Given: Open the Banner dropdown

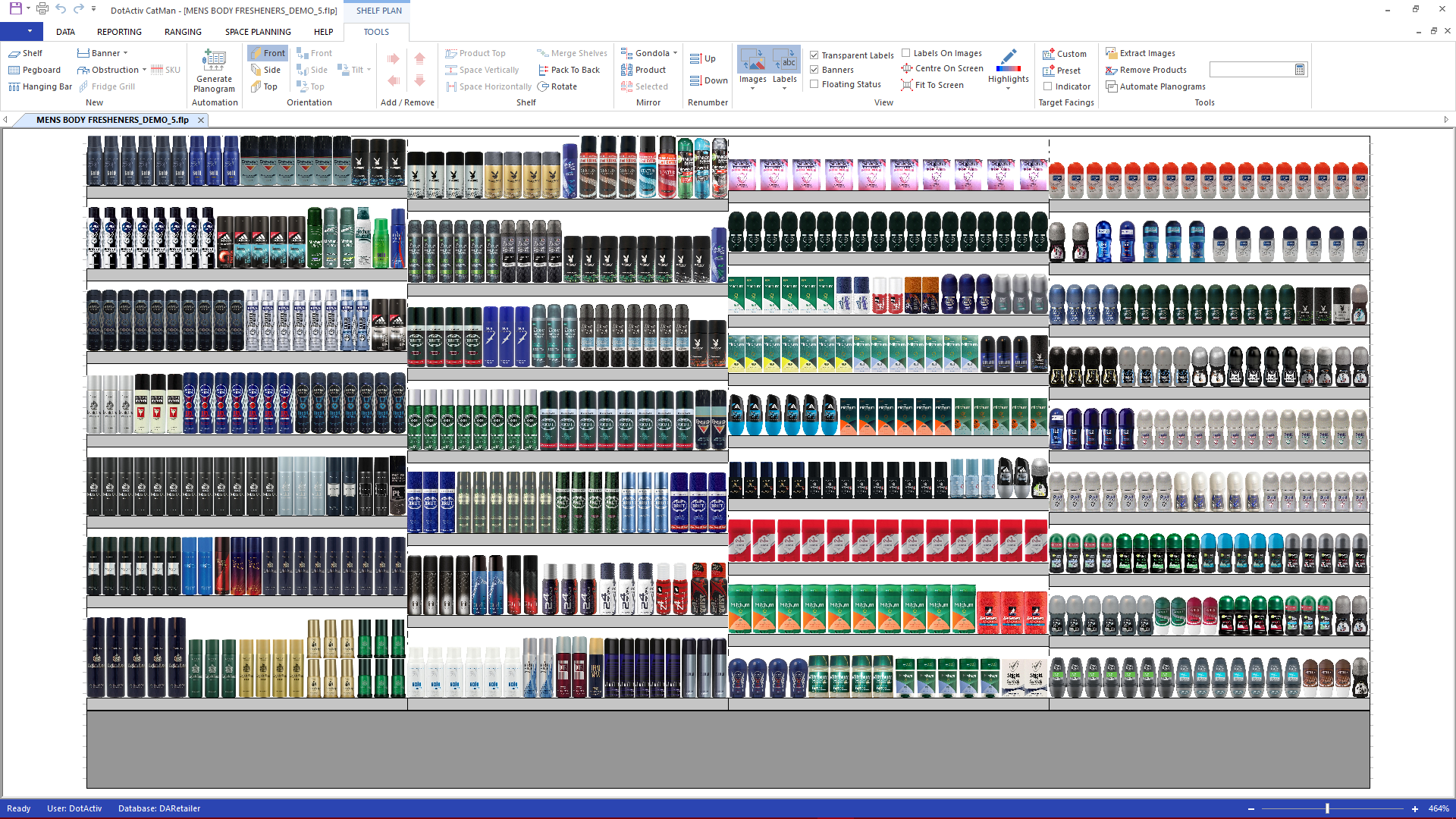Looking at the screenshot, I should pos(124,53).
